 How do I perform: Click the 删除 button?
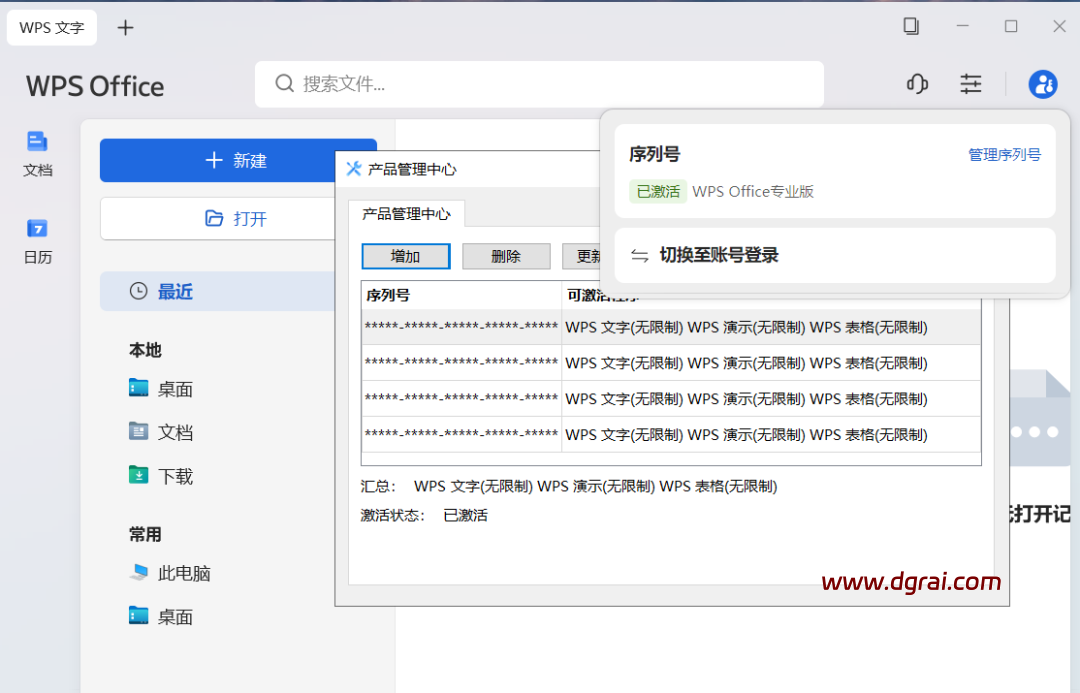coord(506,256)
